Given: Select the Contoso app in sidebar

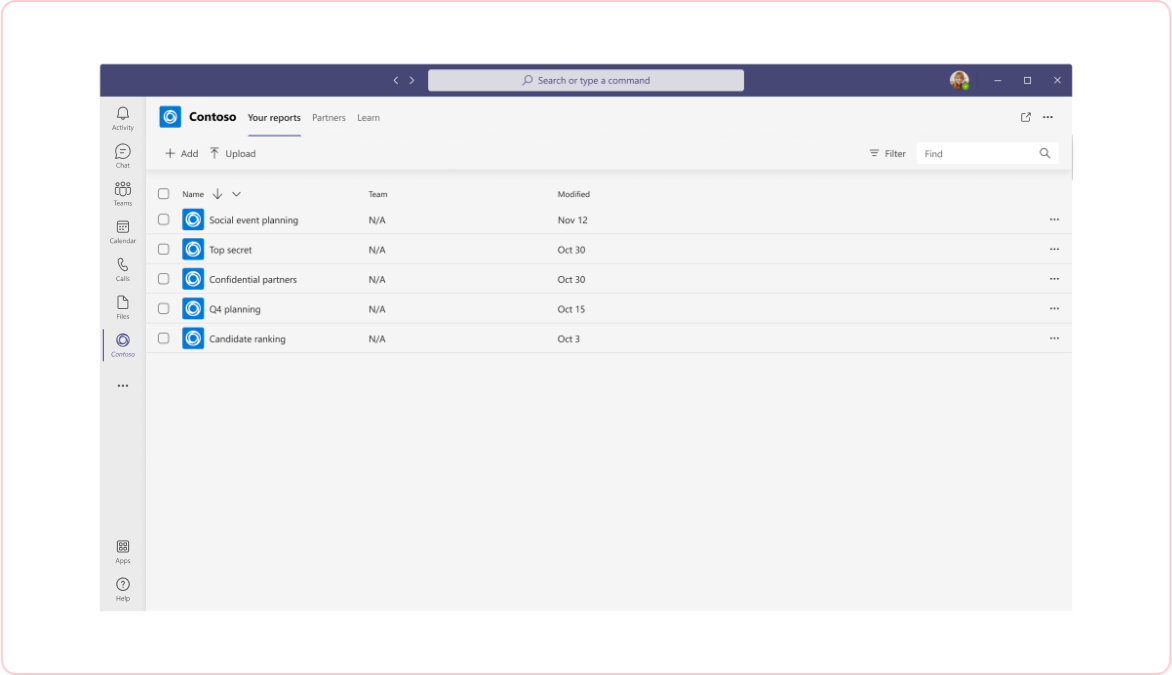Looking at the screenshot, I should pos(123,345).
